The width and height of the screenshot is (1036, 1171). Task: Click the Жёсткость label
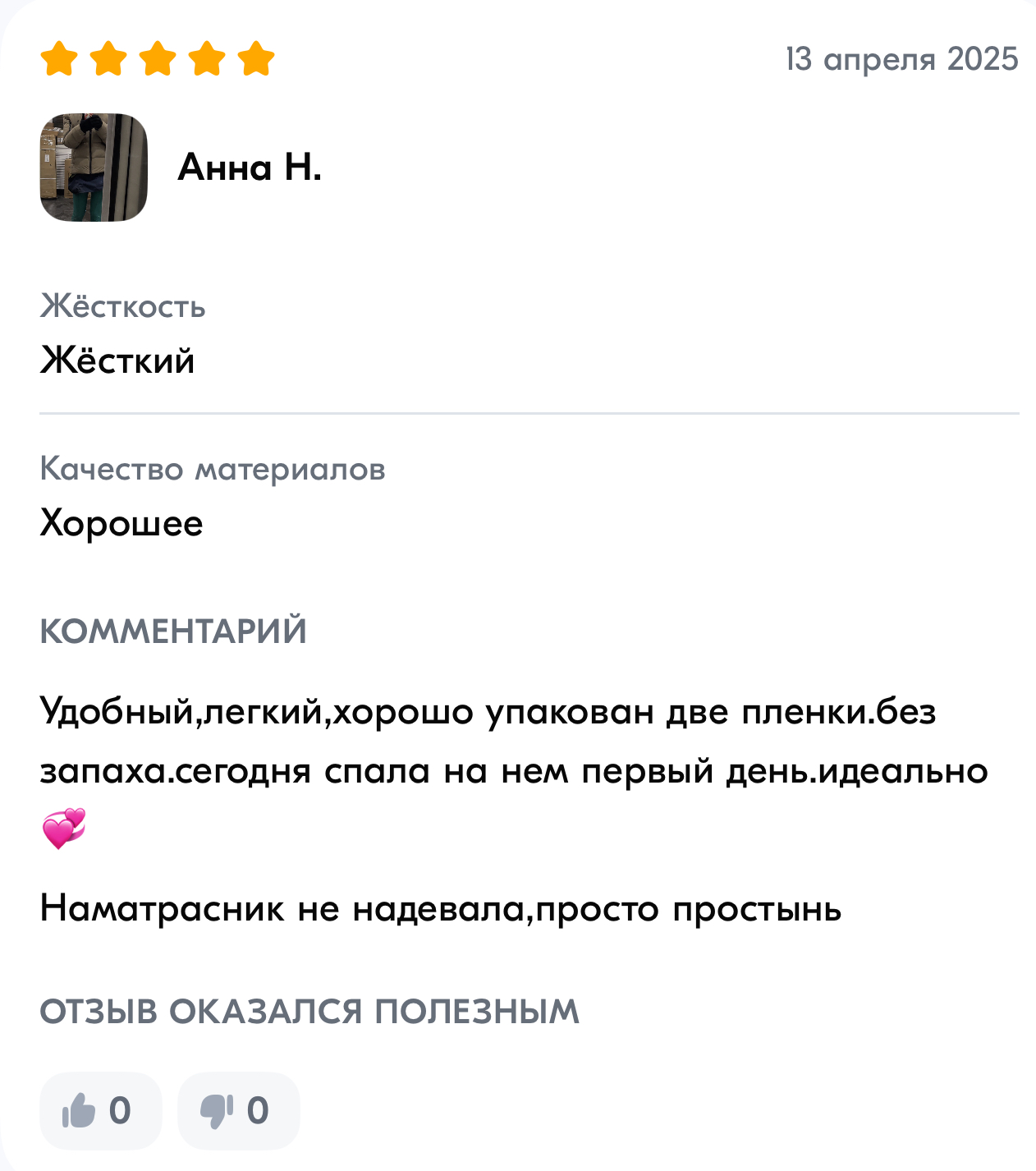pos(123,306)
